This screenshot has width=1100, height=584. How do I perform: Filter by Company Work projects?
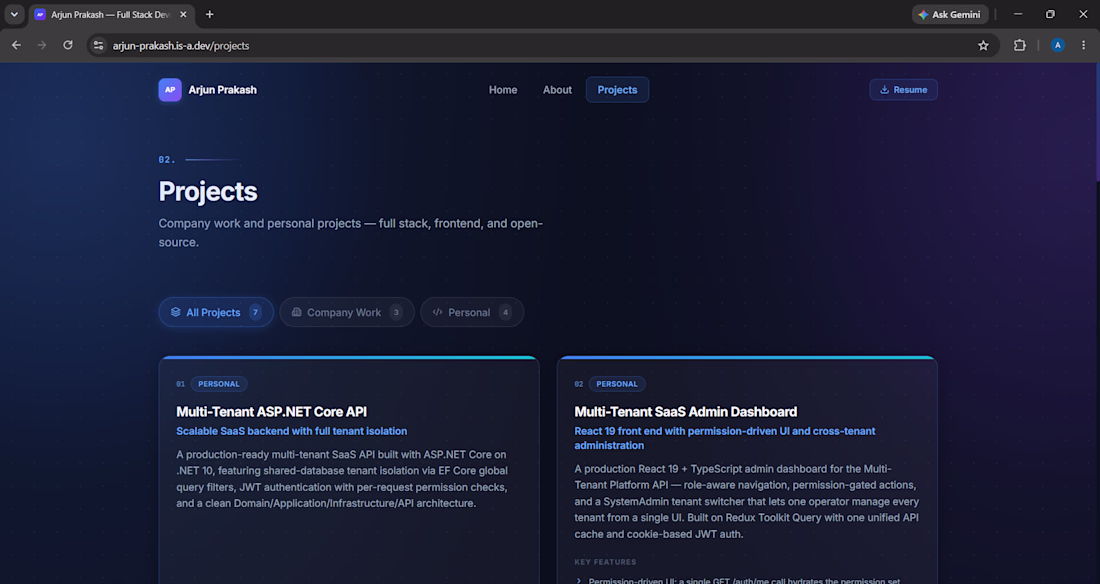click(x=347, y=312)
